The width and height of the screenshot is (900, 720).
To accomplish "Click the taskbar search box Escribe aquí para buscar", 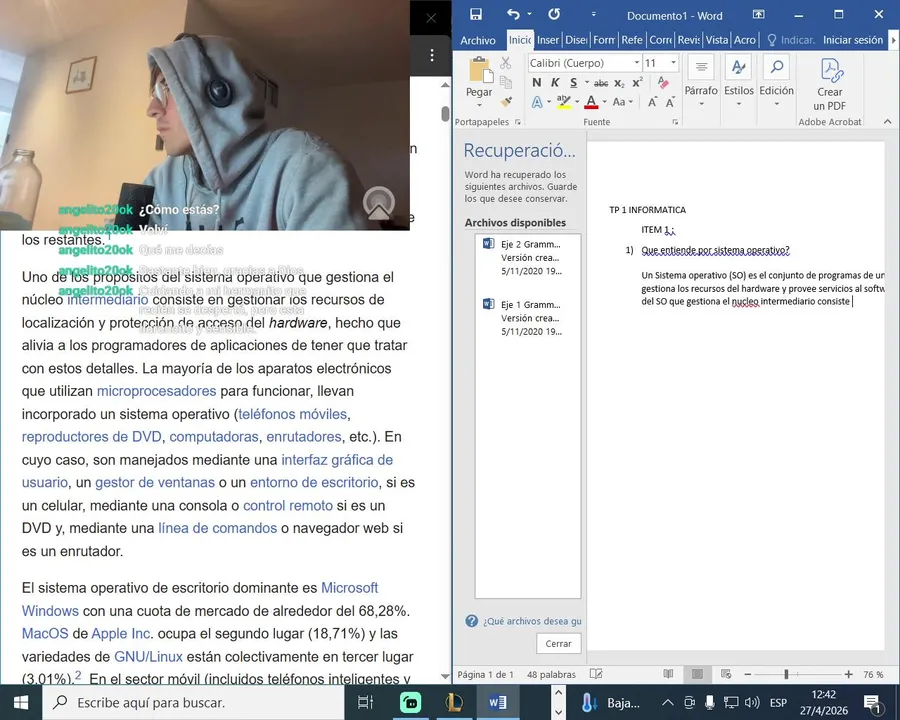I will [193, 702].
